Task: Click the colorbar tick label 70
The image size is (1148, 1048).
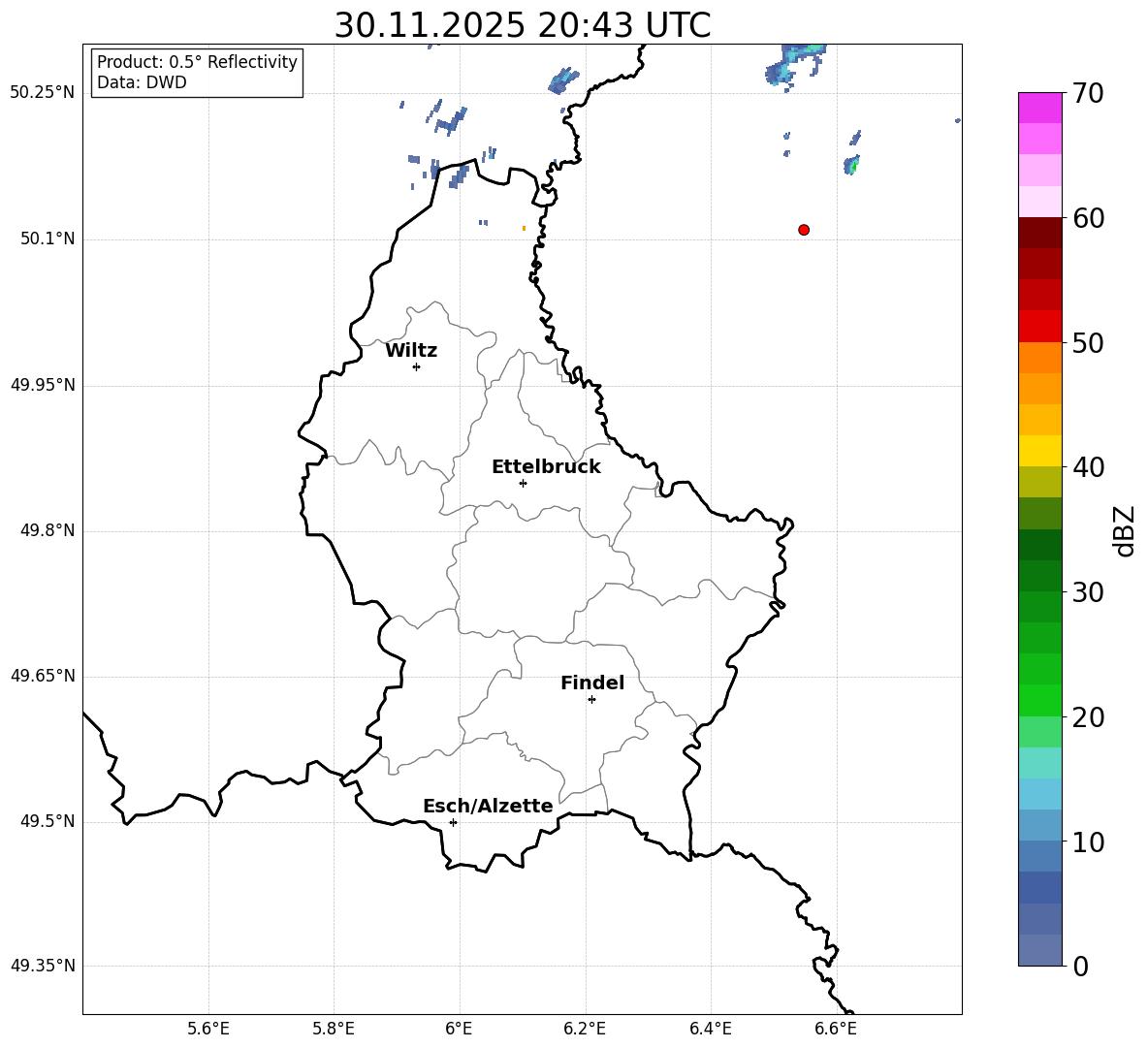Action: tap(1089, 94)
